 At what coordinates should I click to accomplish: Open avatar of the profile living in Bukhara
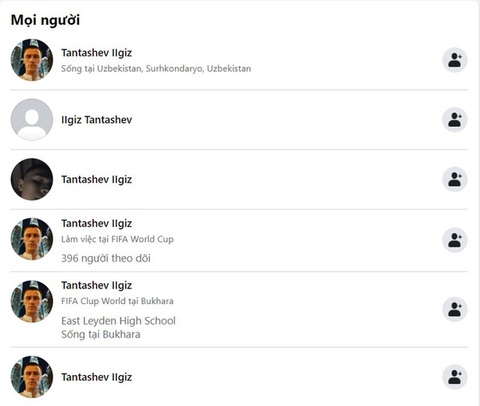(x=32, y=301)
